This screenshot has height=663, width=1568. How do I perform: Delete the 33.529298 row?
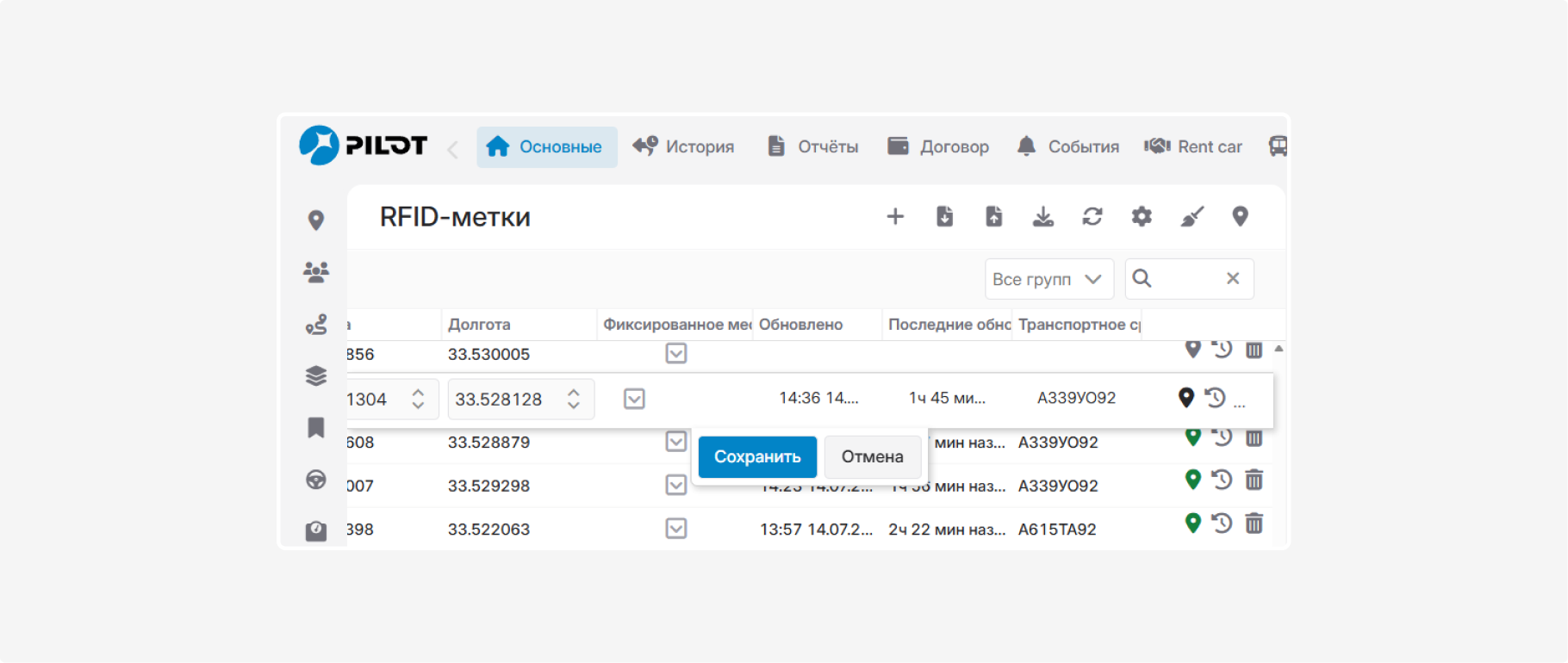1254,480
